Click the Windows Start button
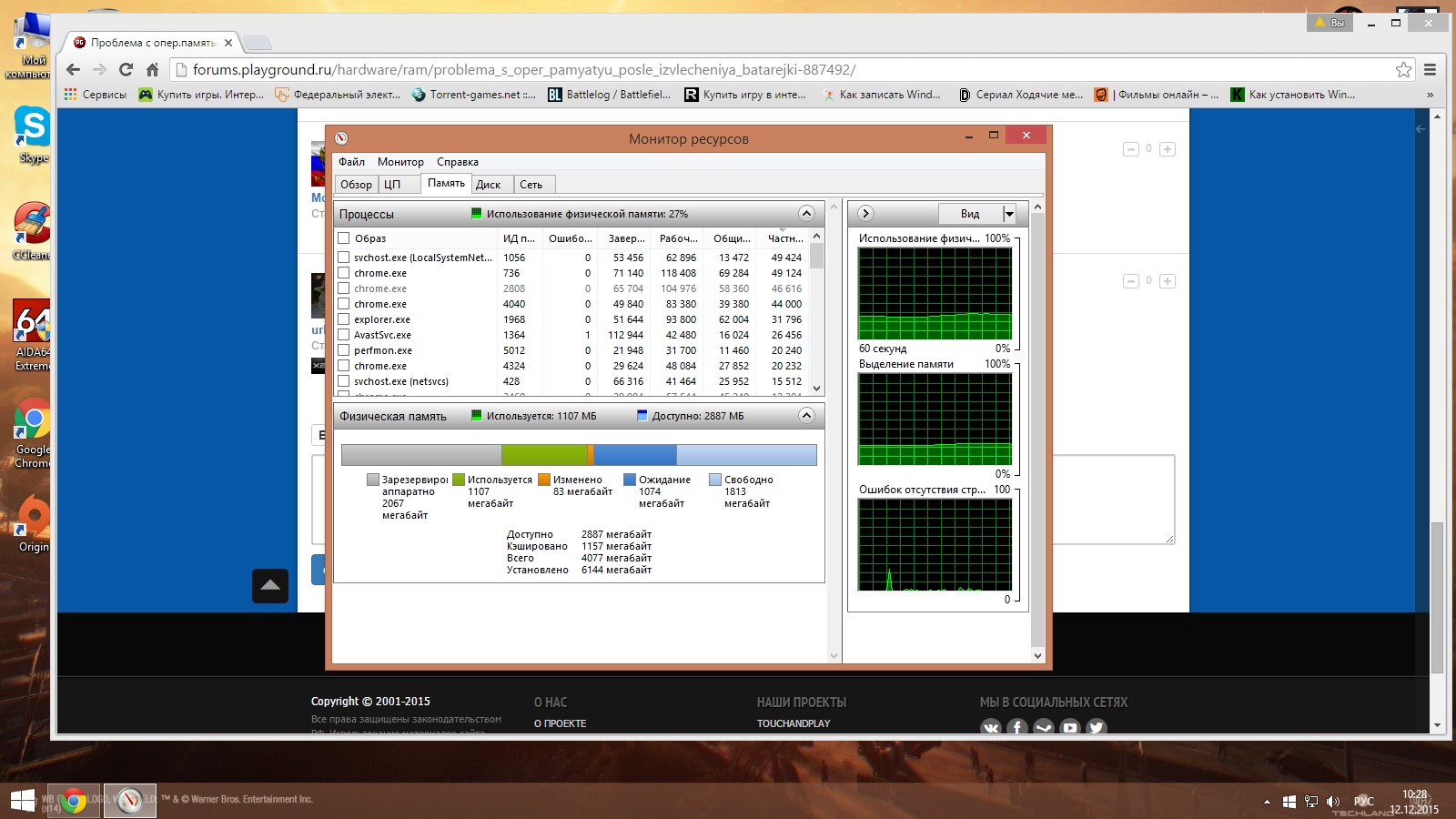Screen dimensions: 1456x819 click(x=22, y=801)
